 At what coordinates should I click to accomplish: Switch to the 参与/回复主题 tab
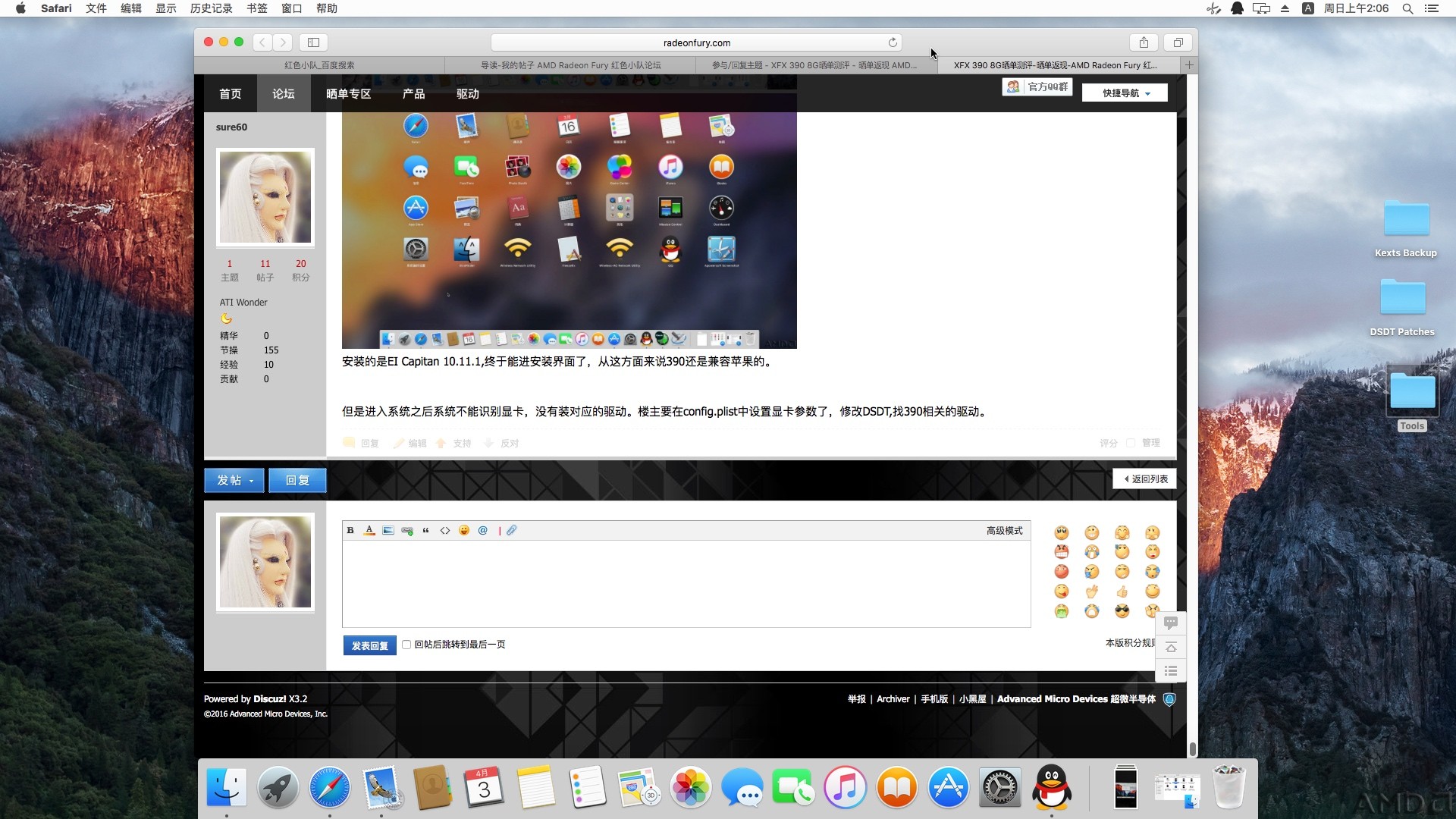click(814, 65)
